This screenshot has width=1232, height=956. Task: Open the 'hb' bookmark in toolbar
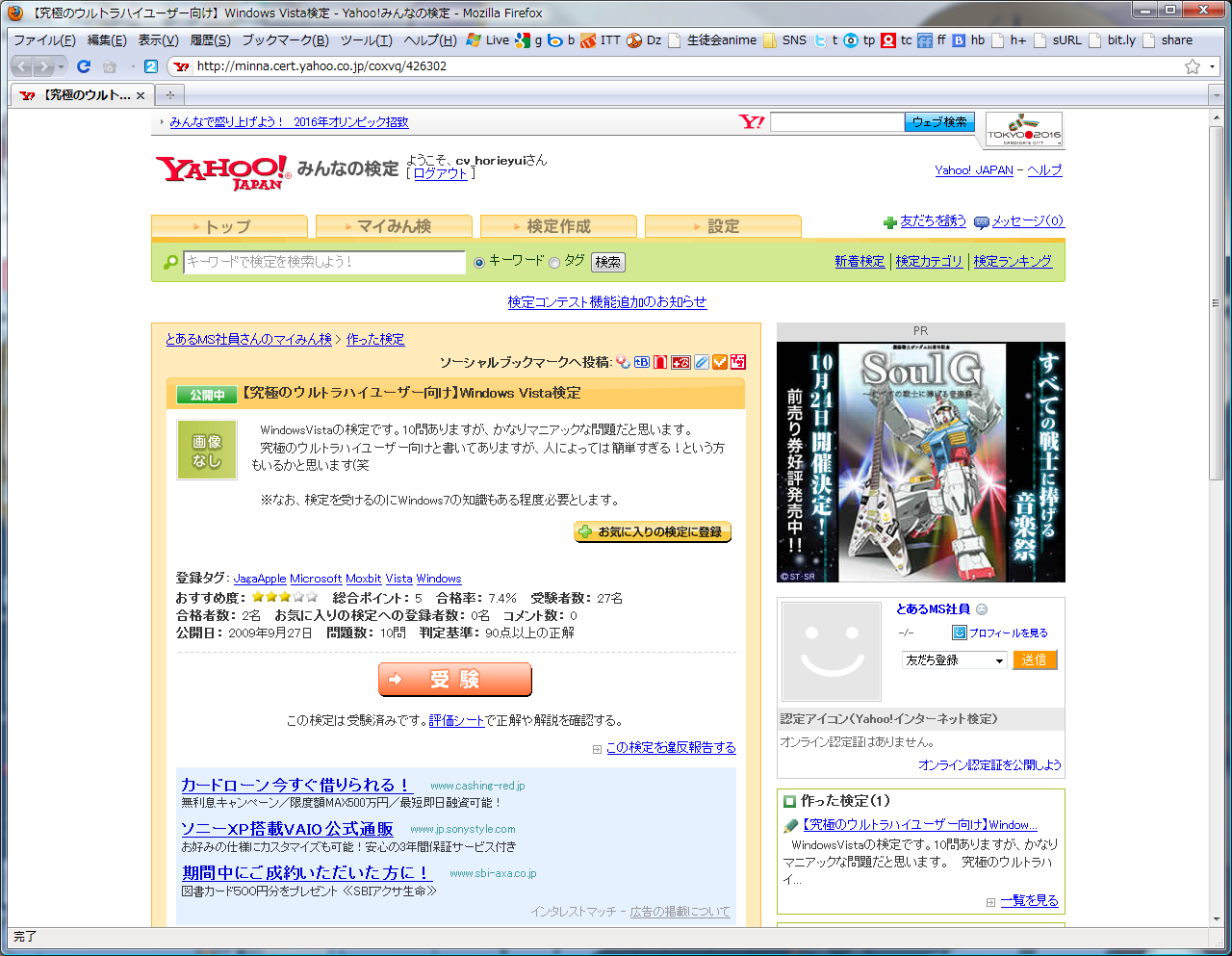tap(969, 40)
